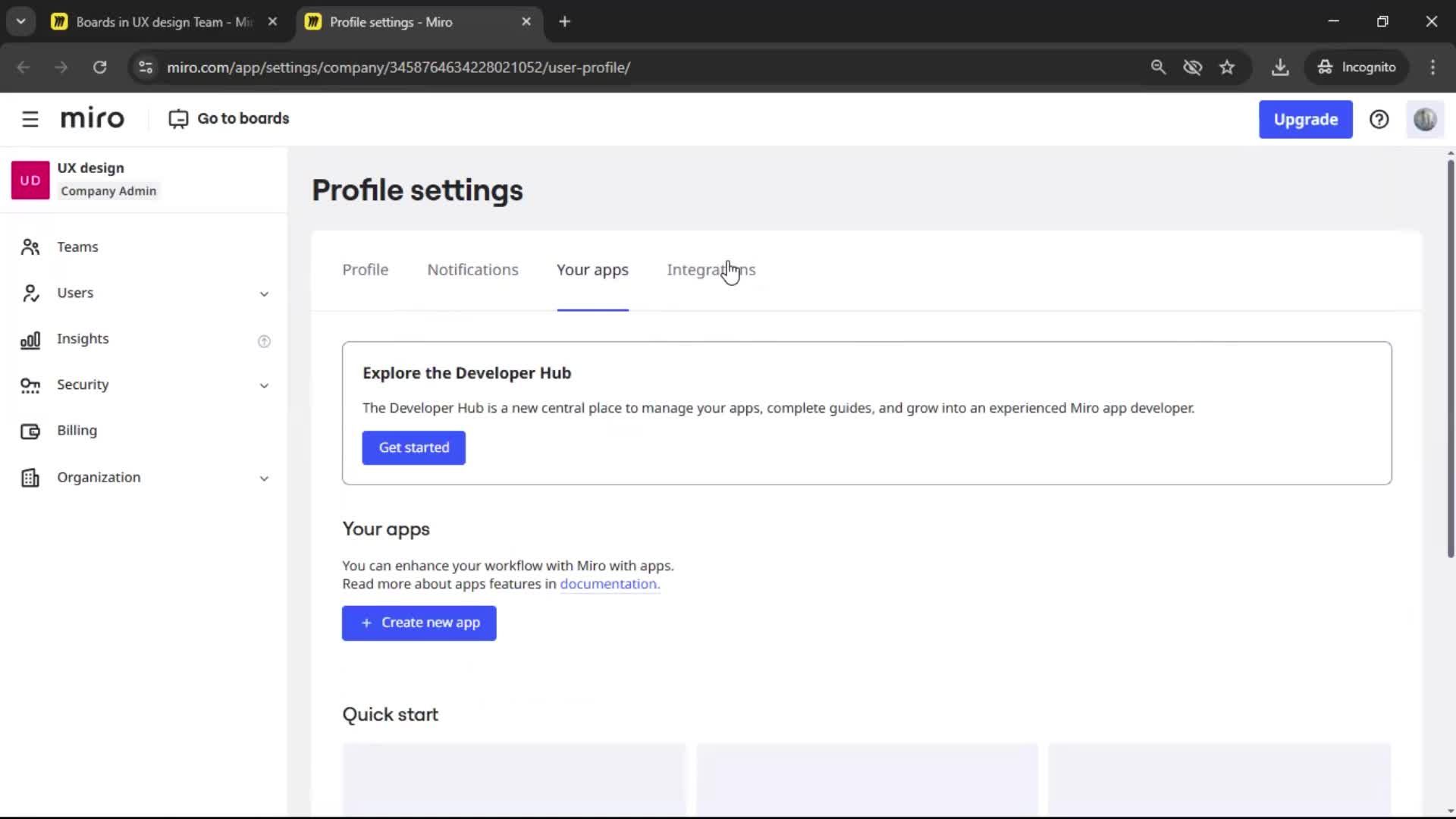Click the first Quick start card
This screenshot has width=1456, height=819.
[514, 779]
